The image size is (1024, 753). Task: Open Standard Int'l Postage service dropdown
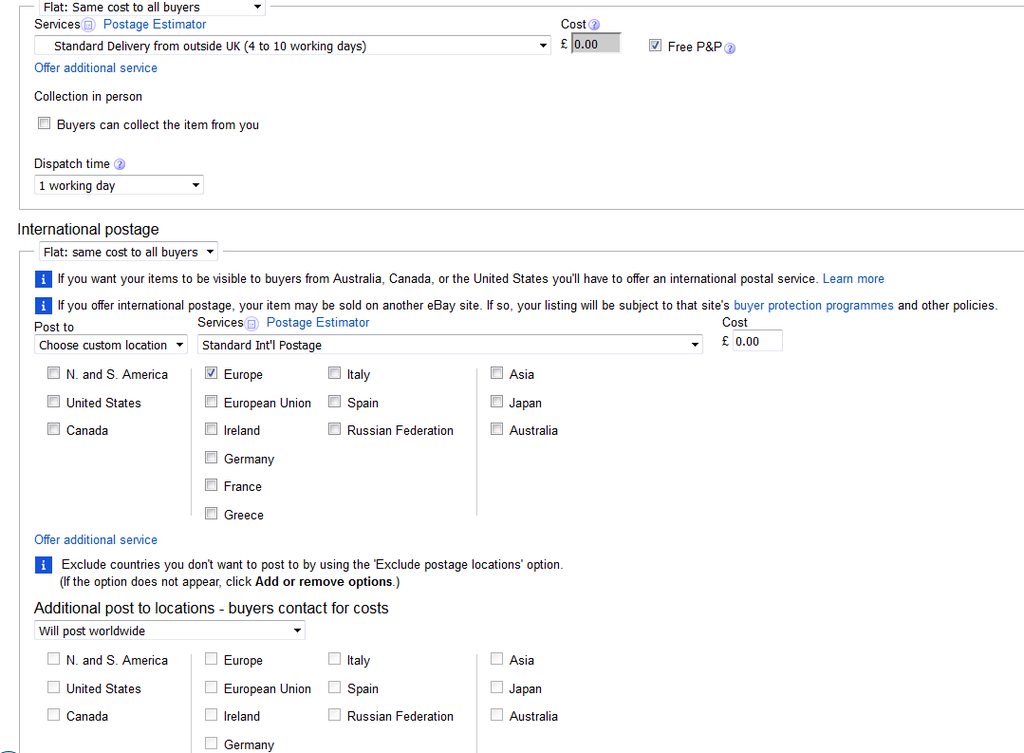click(450, 345)
